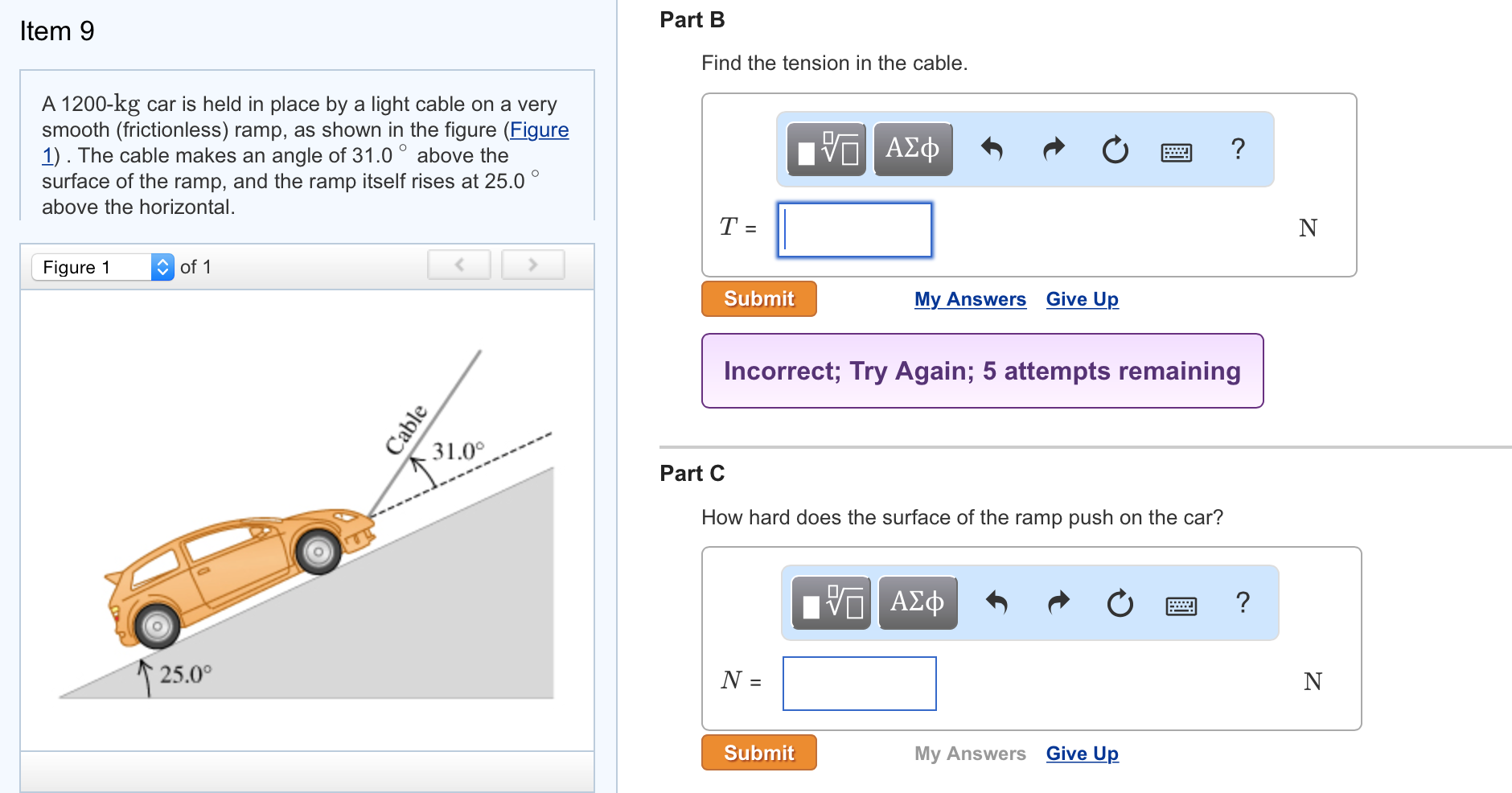Screen dimensions: 1512x793
Task: Open the math templates tool in Part B
Action: pyautogui.click(x=826, y=150)
